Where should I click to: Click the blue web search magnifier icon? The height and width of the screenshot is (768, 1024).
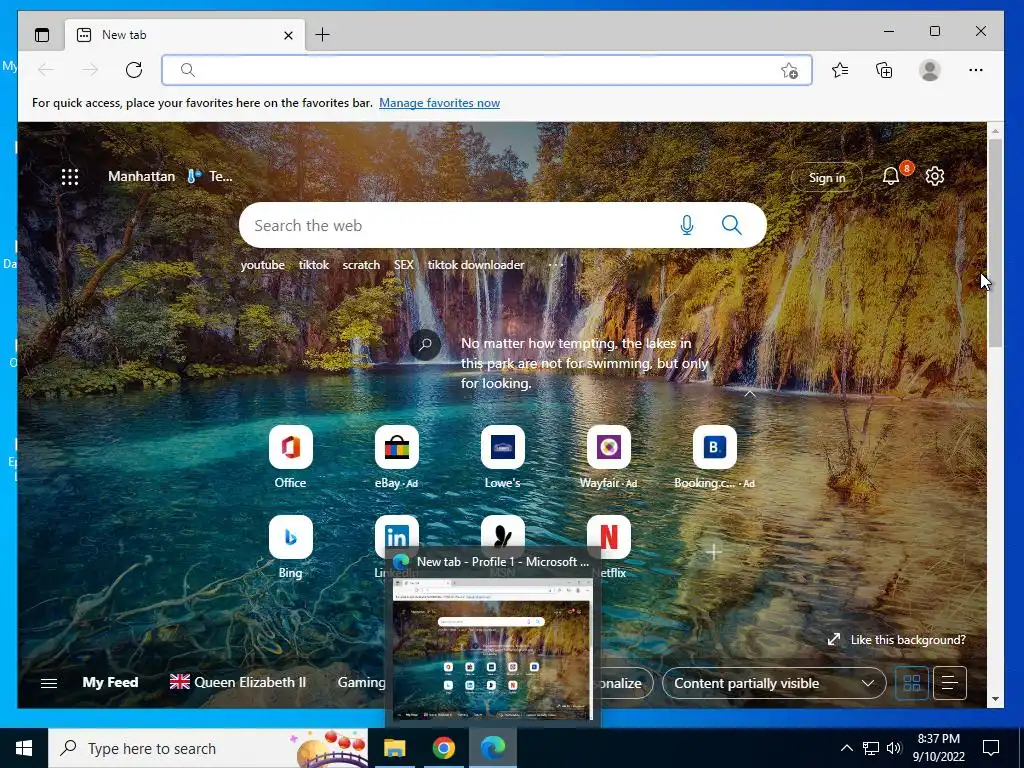[731, 225]
